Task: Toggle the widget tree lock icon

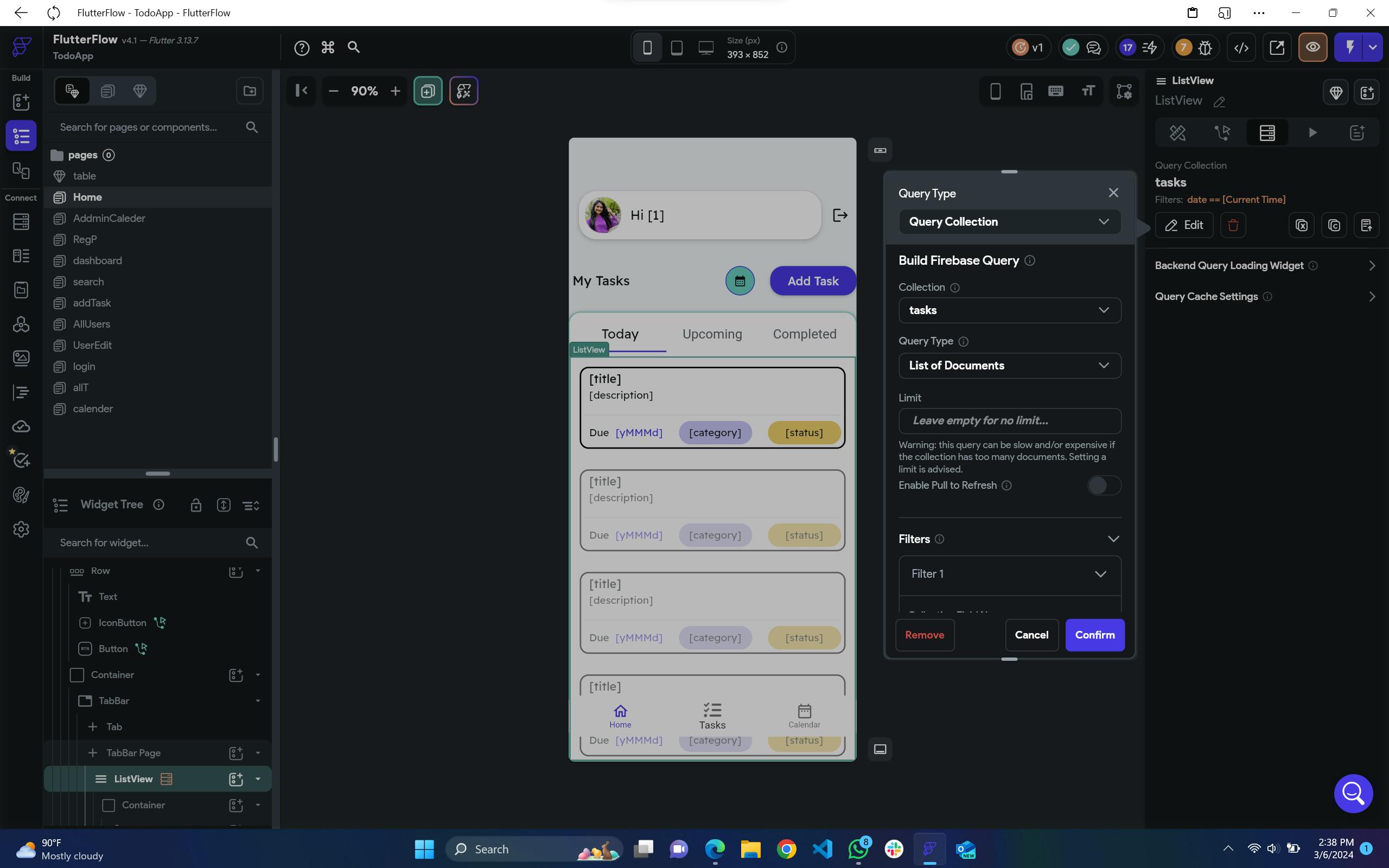Action: click(x=196, y=505)
